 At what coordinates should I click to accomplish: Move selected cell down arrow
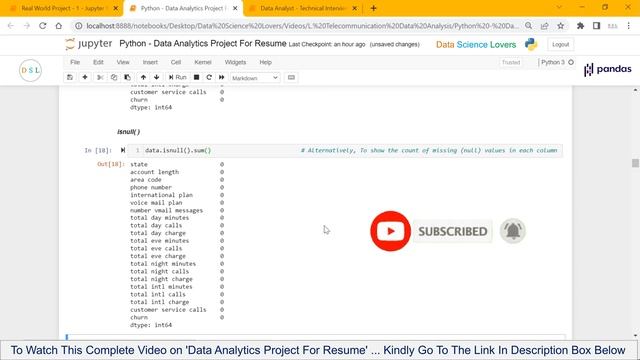point(156,77)
